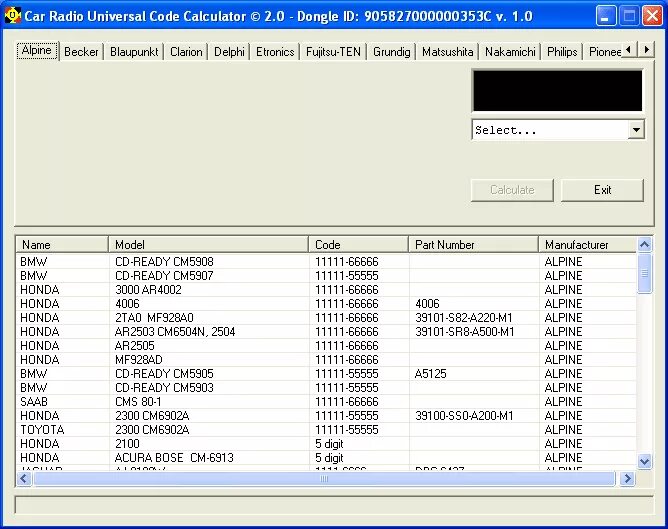Click part number 39101-S82-A220-M1
668x529 pixels.
464,318
